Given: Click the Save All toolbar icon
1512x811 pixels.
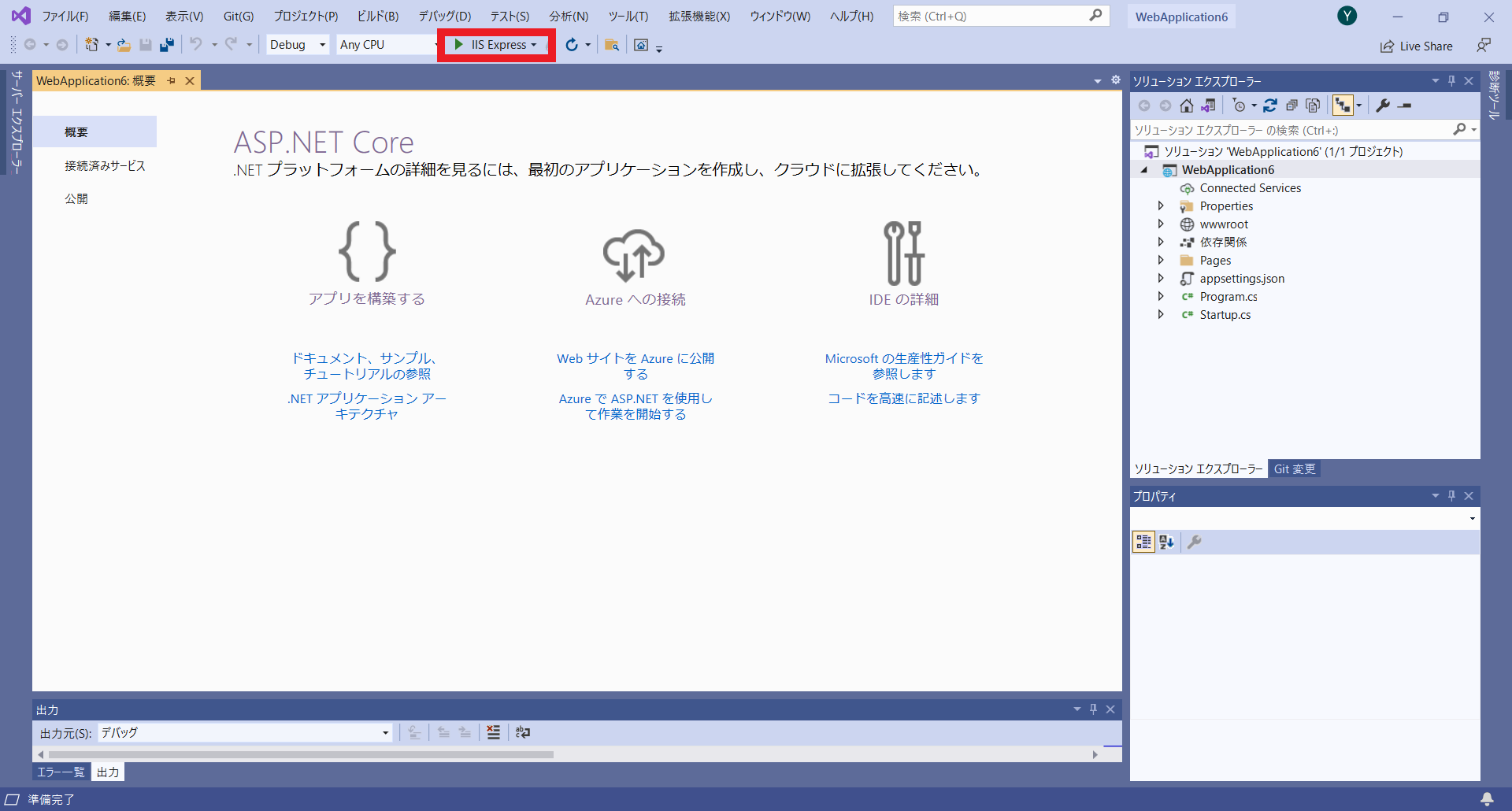Looking at the screenshot, I should point(166,45).
